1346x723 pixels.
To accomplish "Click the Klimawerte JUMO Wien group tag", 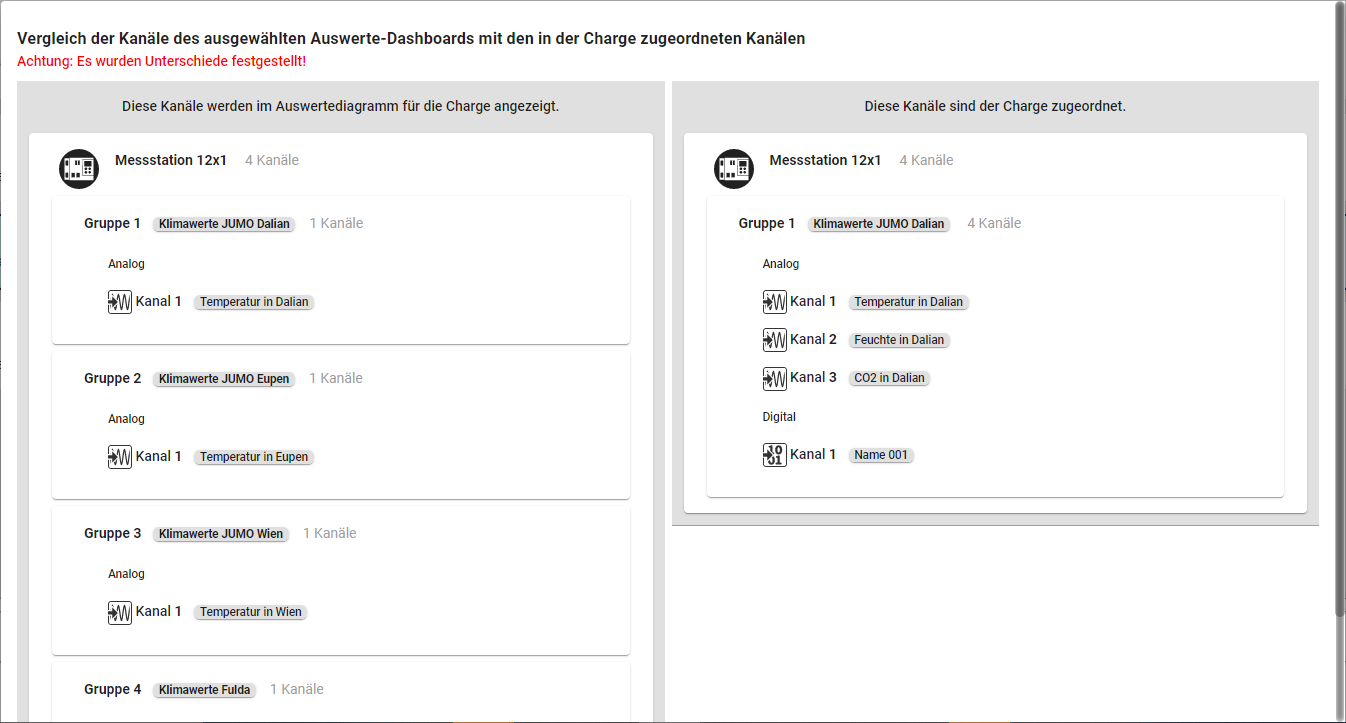I will point(221,534).
